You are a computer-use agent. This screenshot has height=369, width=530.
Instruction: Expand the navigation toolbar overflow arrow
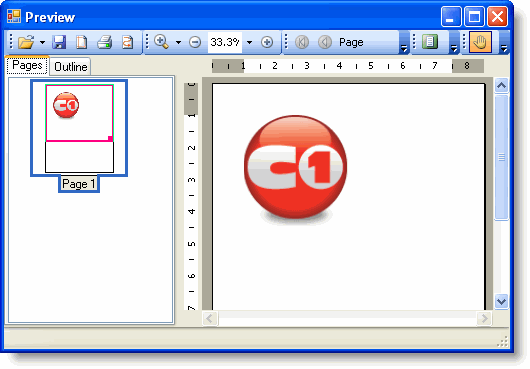coord(404,49)
